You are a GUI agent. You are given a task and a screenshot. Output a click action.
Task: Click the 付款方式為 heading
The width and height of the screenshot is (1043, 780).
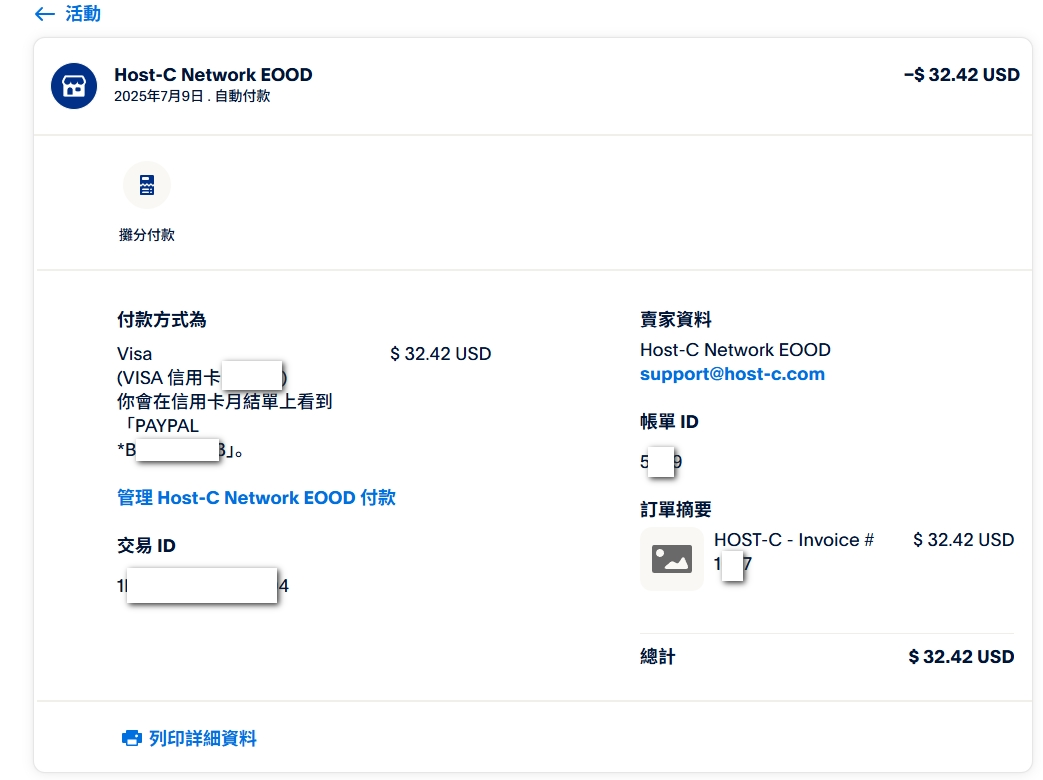[x=162, y=320]
